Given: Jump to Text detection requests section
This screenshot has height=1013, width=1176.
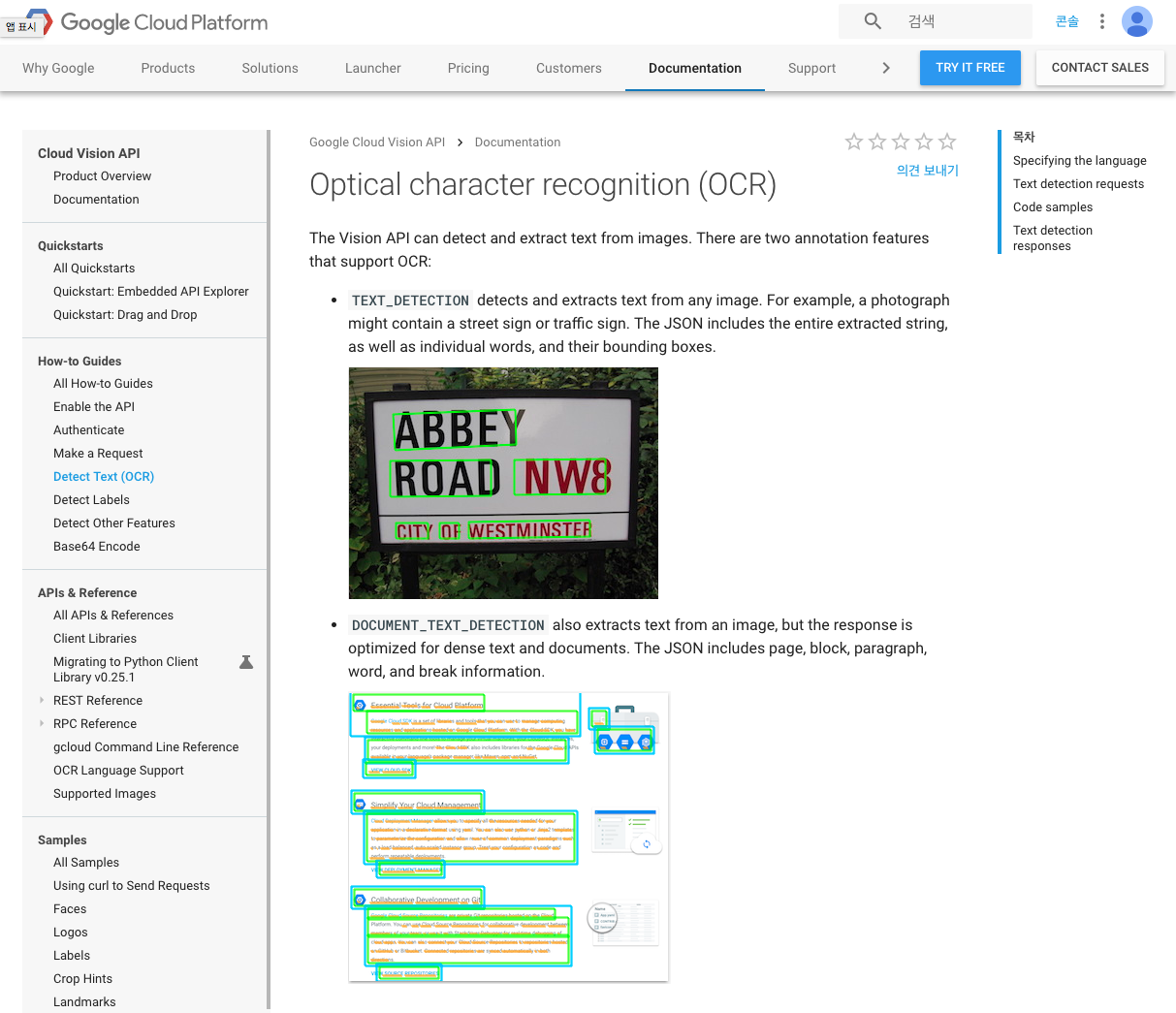Looking at the screenshot, I should [1079, 184].
